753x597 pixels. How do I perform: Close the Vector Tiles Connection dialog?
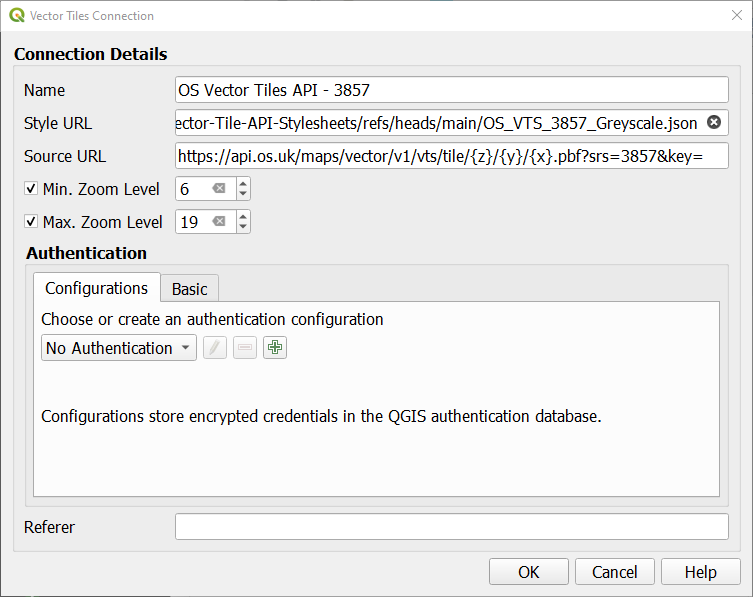point(737,15)
